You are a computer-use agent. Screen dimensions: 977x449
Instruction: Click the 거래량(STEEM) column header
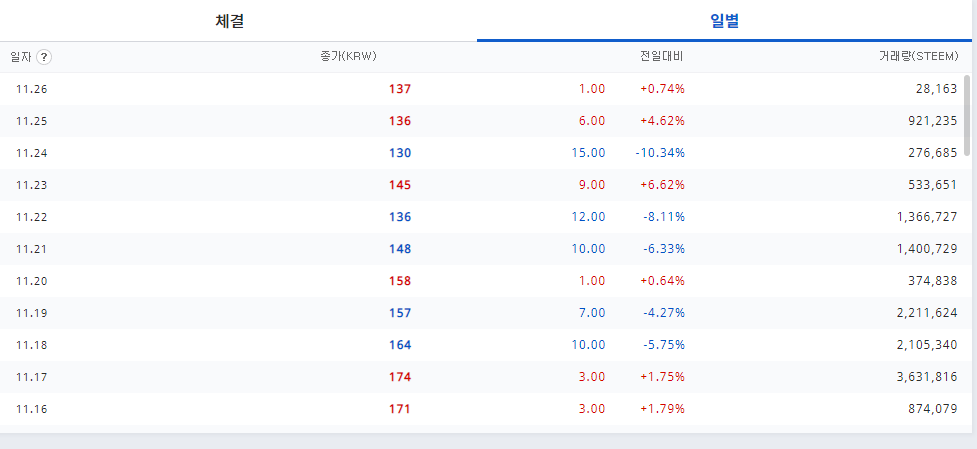click(918, 57)
